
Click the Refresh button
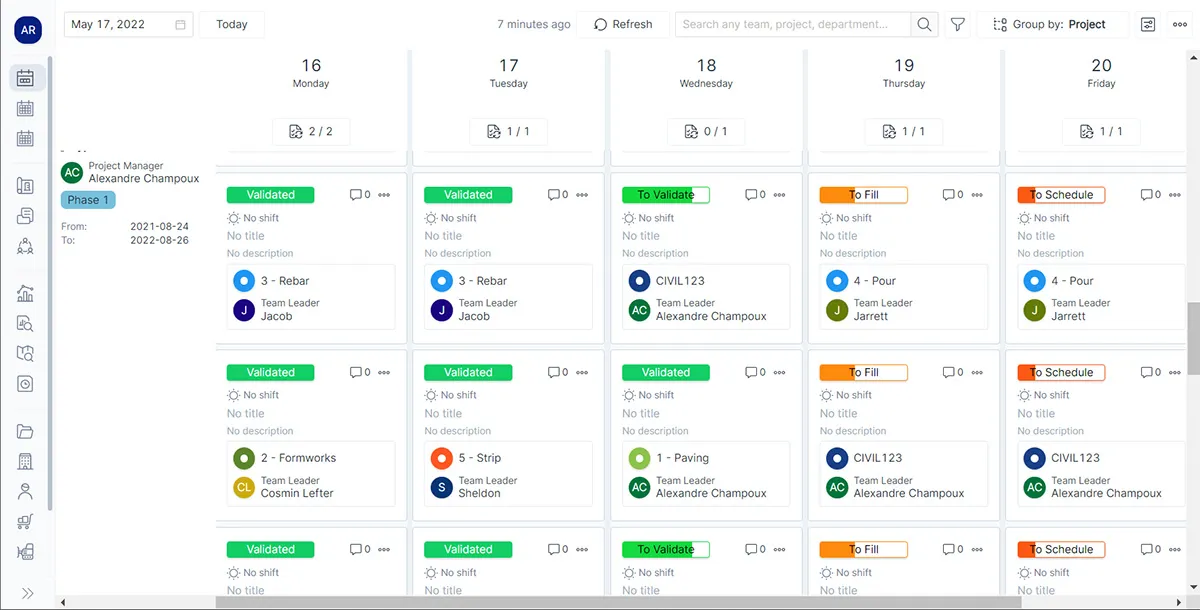point(622,24)
